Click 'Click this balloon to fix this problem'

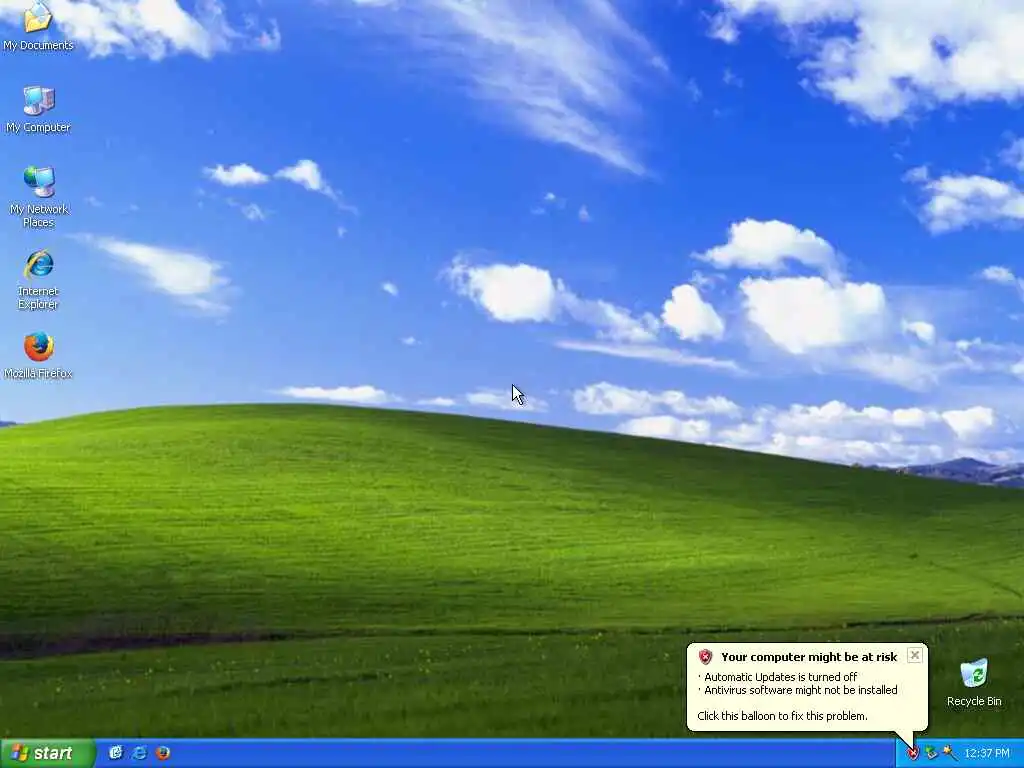tap(782, 716)
